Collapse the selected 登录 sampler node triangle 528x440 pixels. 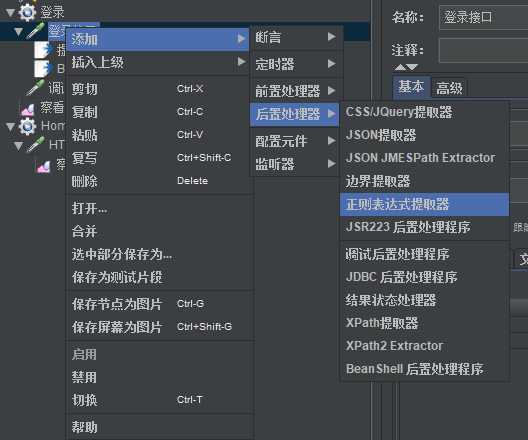coord(18,32)
